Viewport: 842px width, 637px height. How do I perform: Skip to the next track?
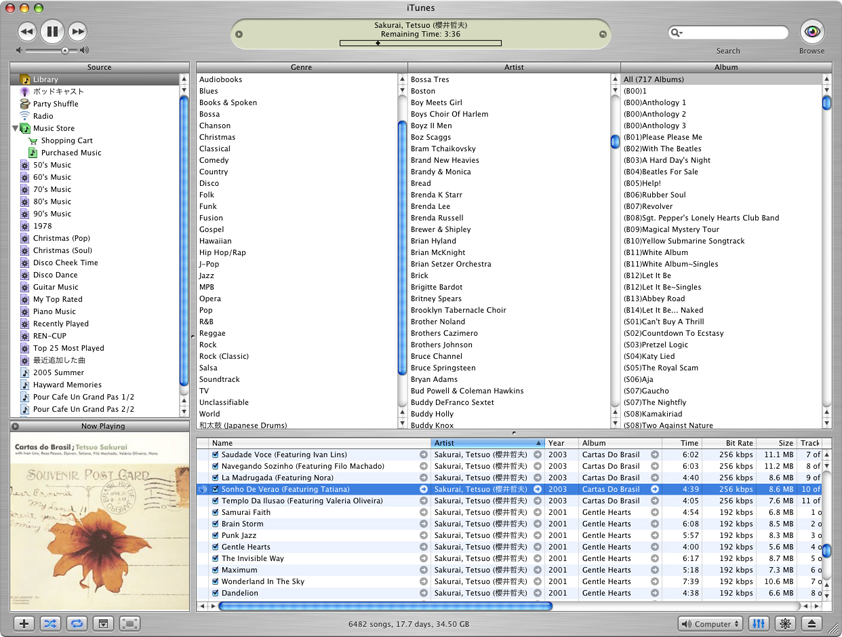(78, 31)
